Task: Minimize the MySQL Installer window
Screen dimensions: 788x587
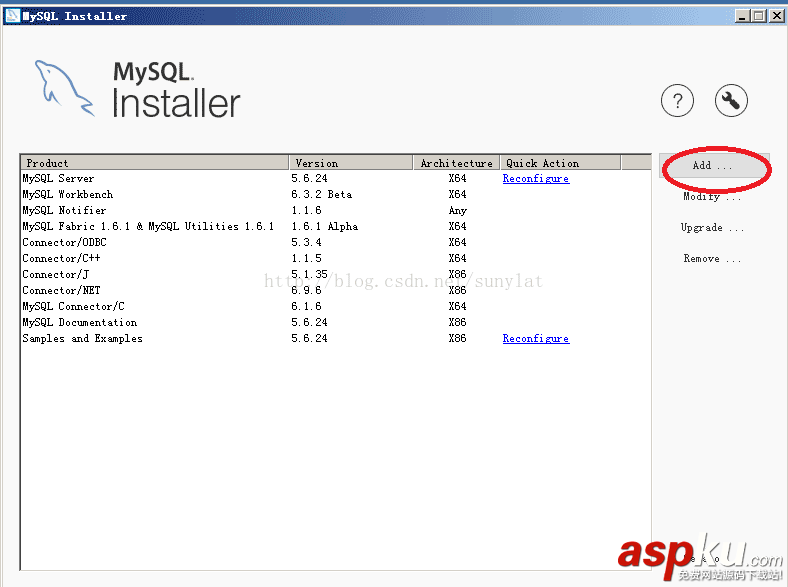Action: pyautogui.click(x=742, y=16)
